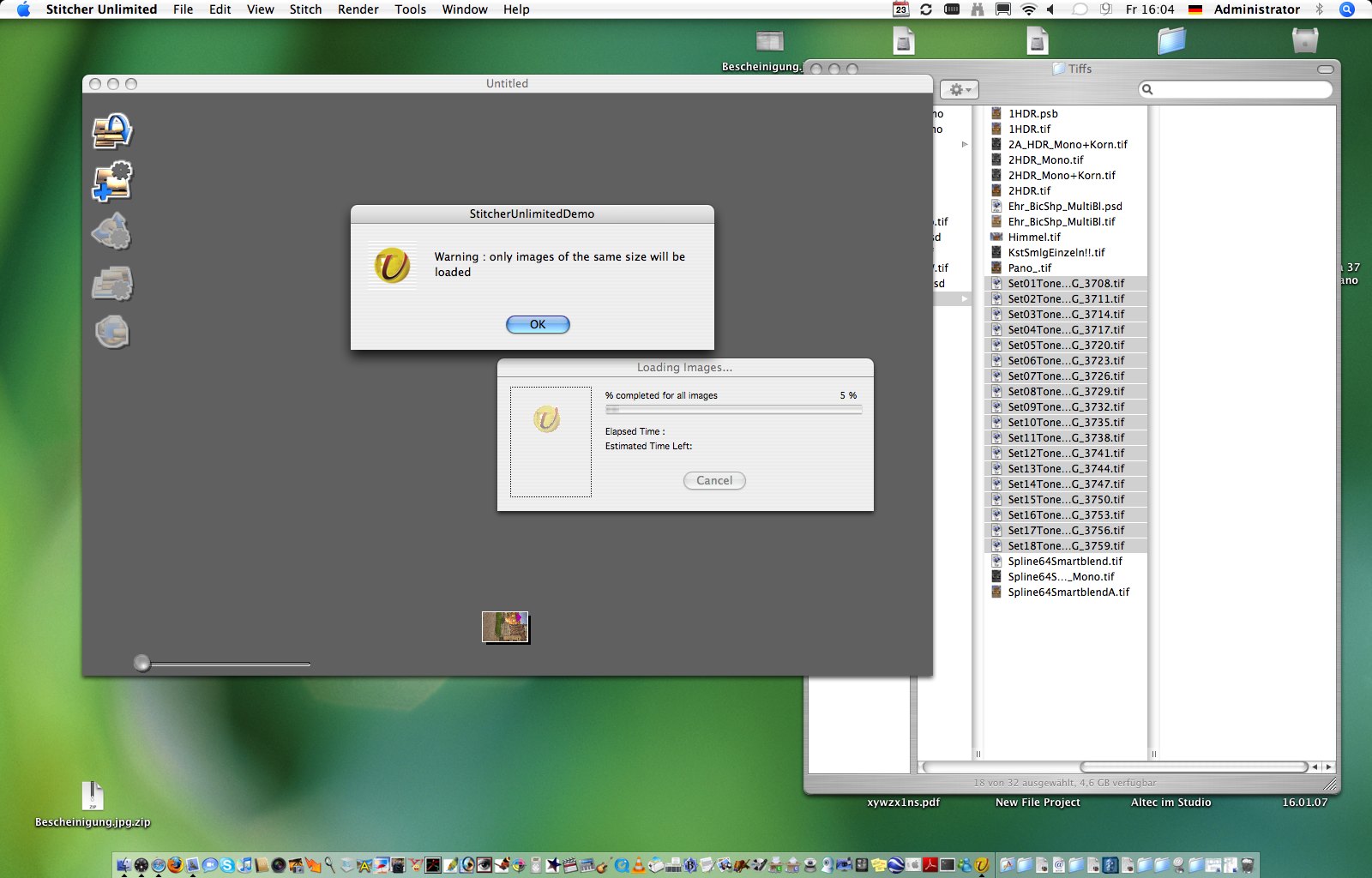The image size is (1372, 878).
Task: Click the zoom slider knob in Untitled window
Action: (142, 663)
